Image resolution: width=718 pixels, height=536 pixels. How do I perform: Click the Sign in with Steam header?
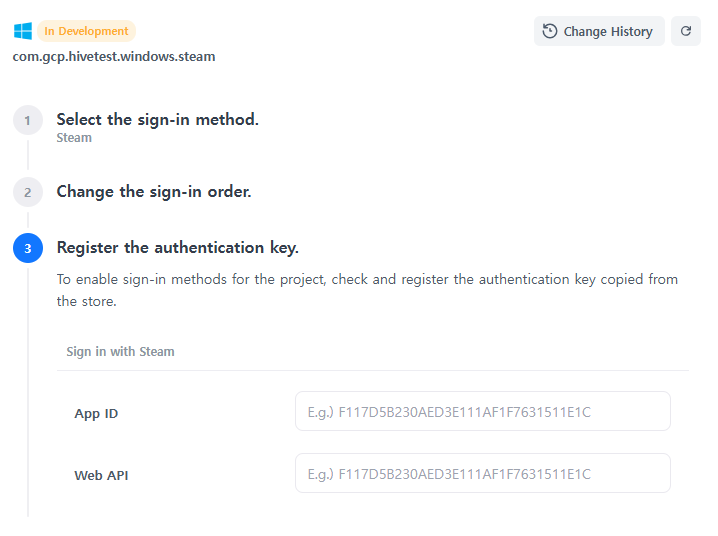pyautogui.click(x=120, y=352)
